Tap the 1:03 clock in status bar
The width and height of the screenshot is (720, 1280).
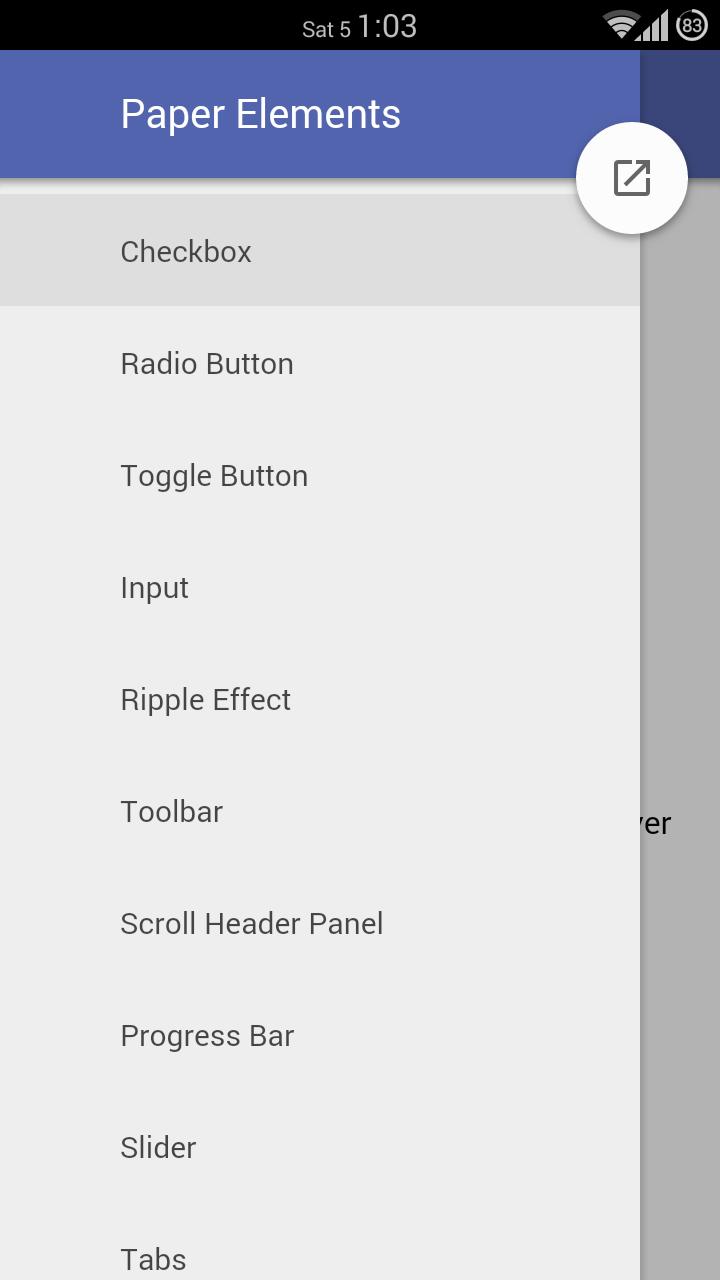pyautogui.click(x=387, y=26)
